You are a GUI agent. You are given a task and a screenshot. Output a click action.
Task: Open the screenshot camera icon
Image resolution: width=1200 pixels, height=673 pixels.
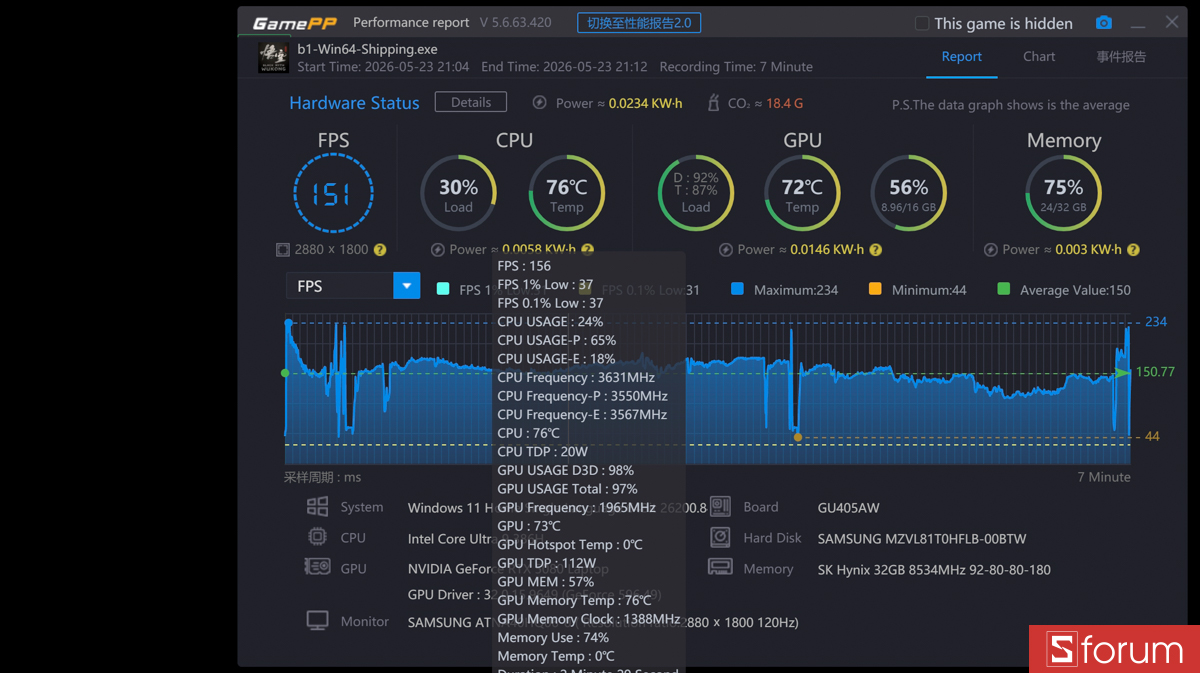pos(1103,23)
